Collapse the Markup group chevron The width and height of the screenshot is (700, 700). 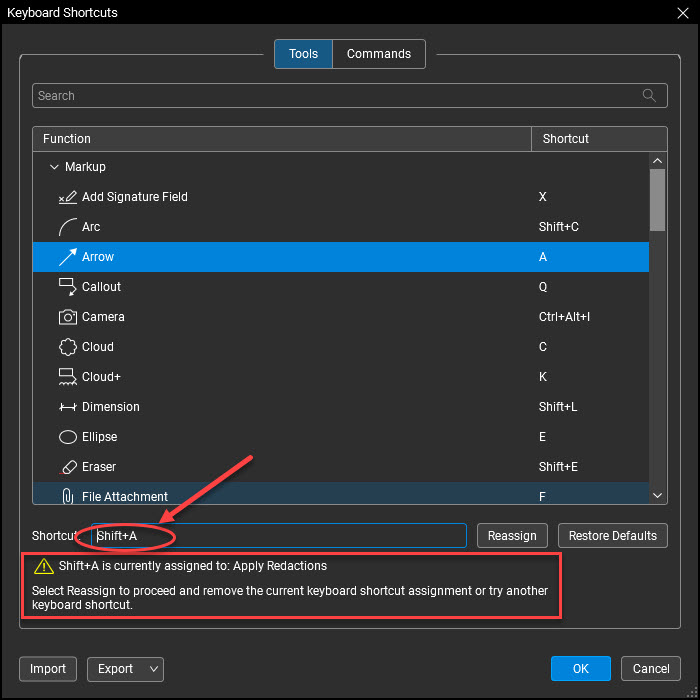click(x=54, y=167)
